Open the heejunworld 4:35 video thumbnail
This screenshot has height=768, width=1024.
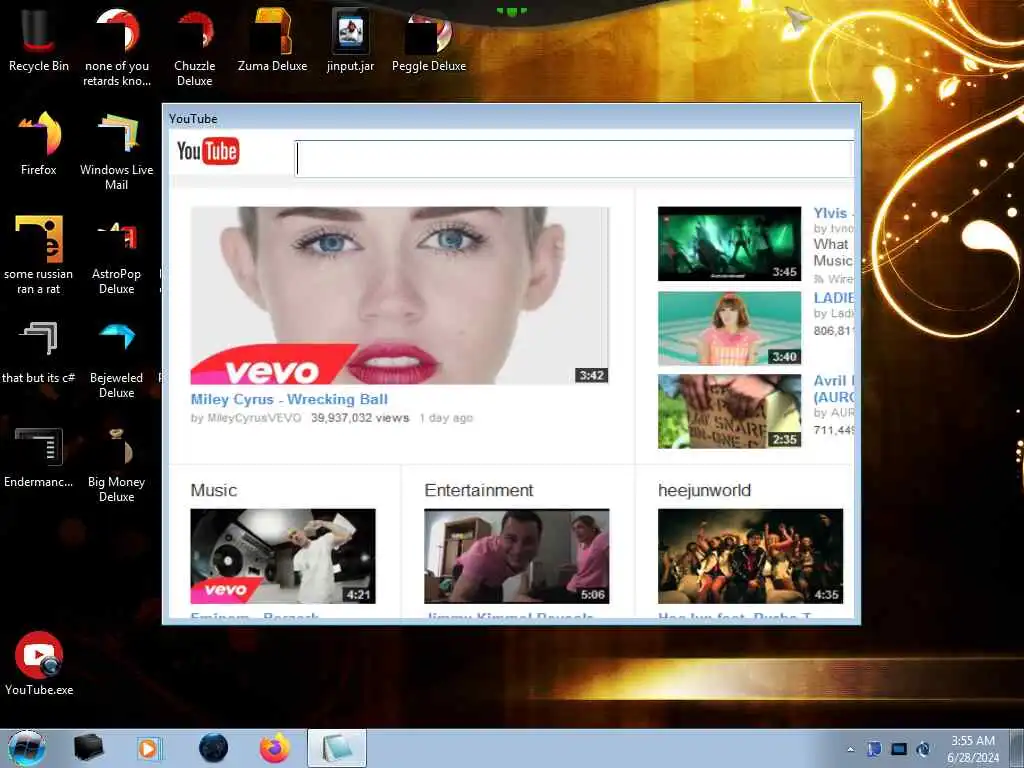click(x=750, y=556)
